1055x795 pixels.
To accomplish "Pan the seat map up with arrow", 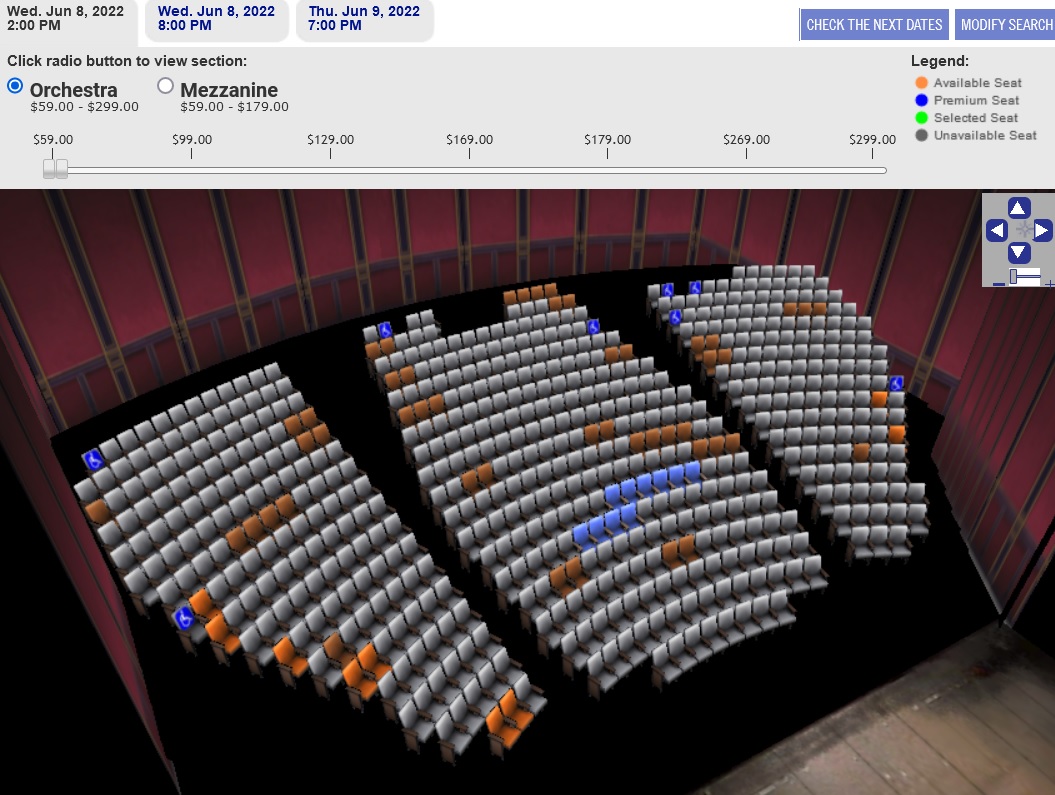I will pyautogui.click(x=1018, y=208).
